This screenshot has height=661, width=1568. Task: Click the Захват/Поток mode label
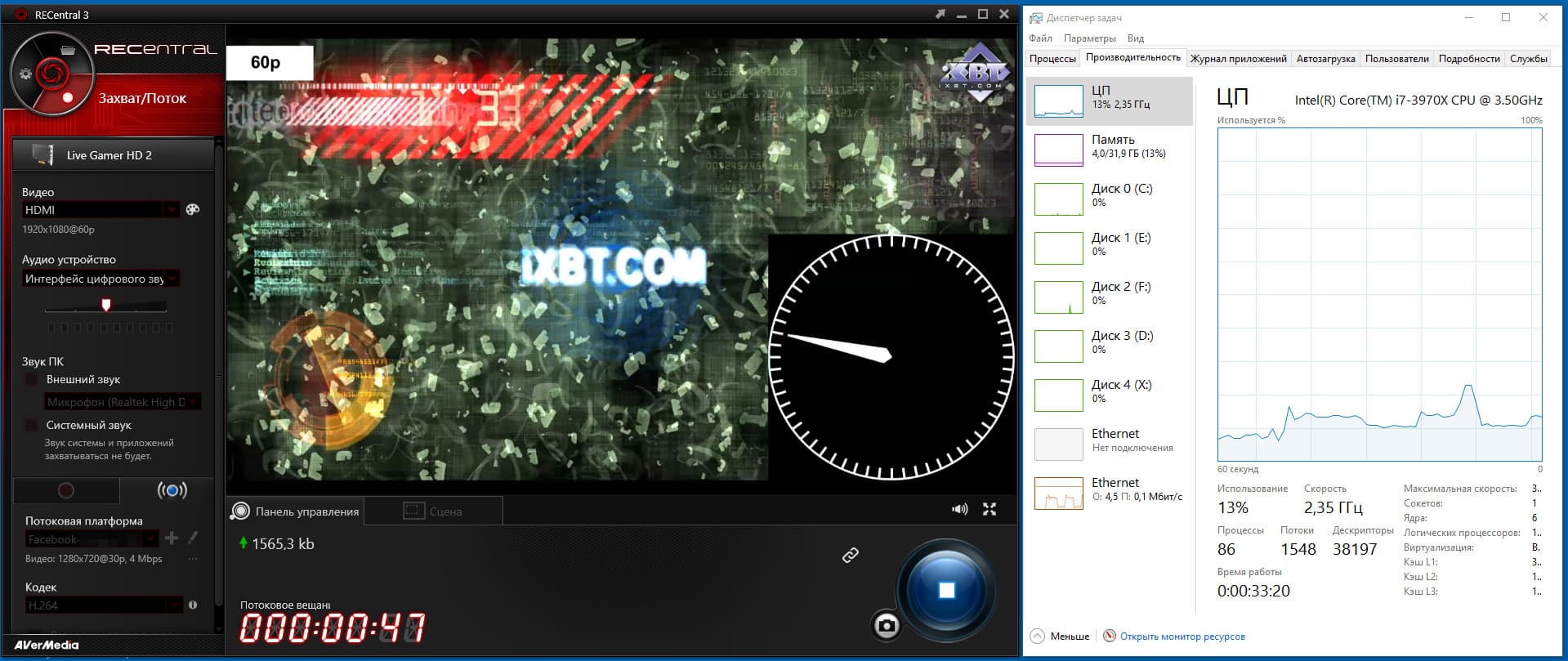tap(143, 98)
